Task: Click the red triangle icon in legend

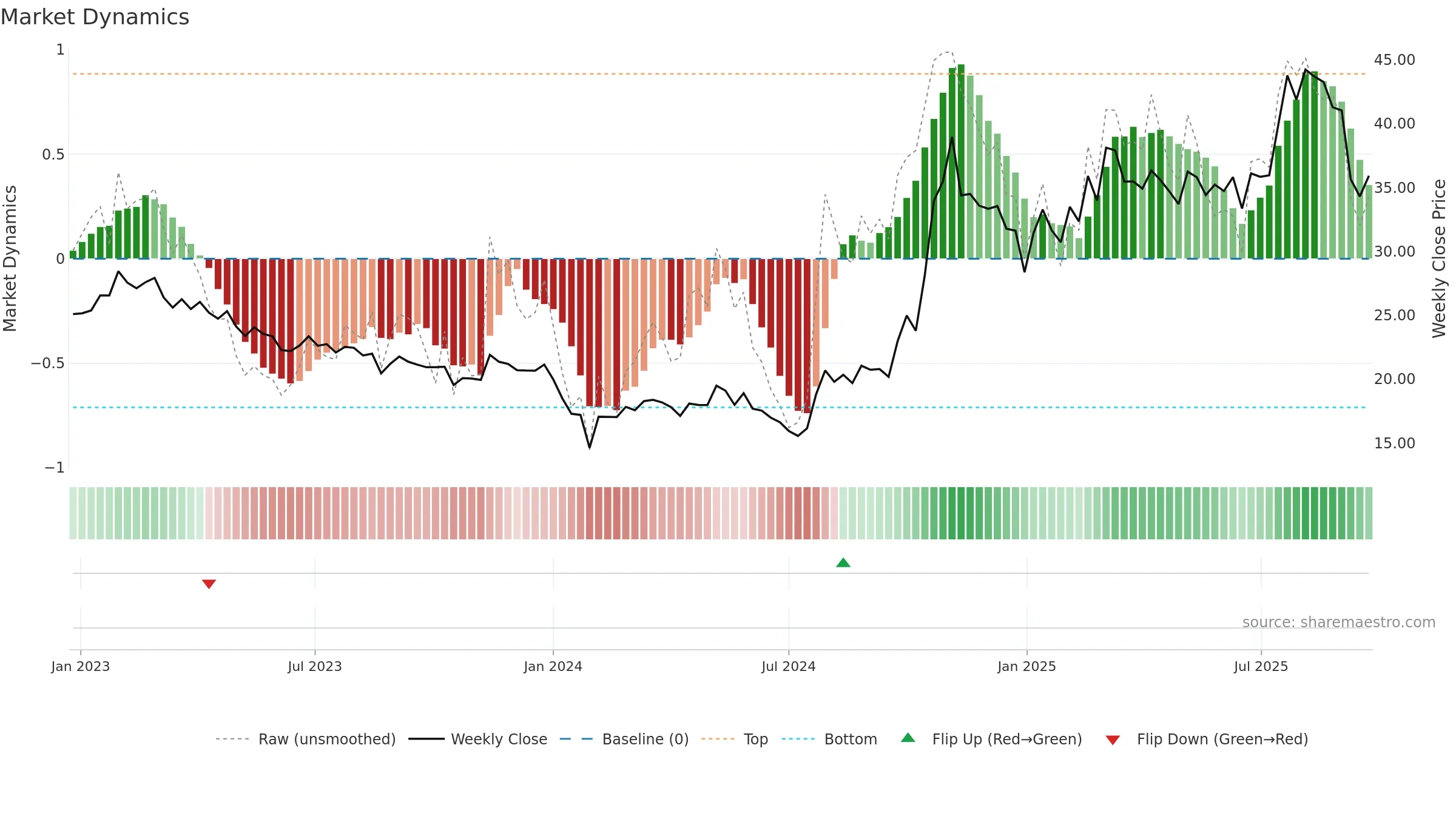Action: [1113, 740]
